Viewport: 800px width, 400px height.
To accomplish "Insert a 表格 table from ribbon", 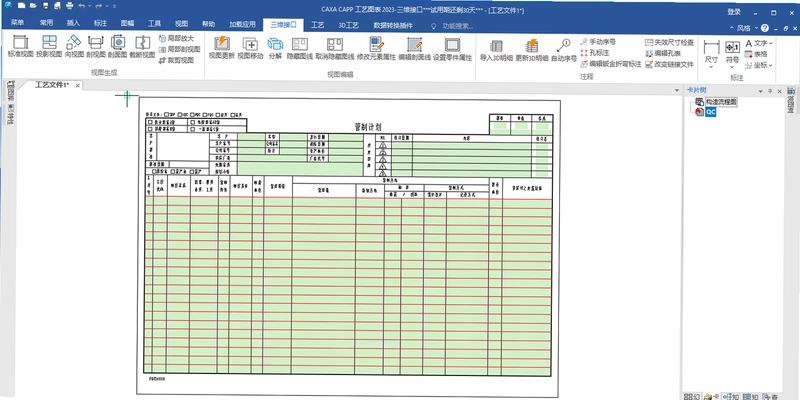I will [x=756, y=54].
